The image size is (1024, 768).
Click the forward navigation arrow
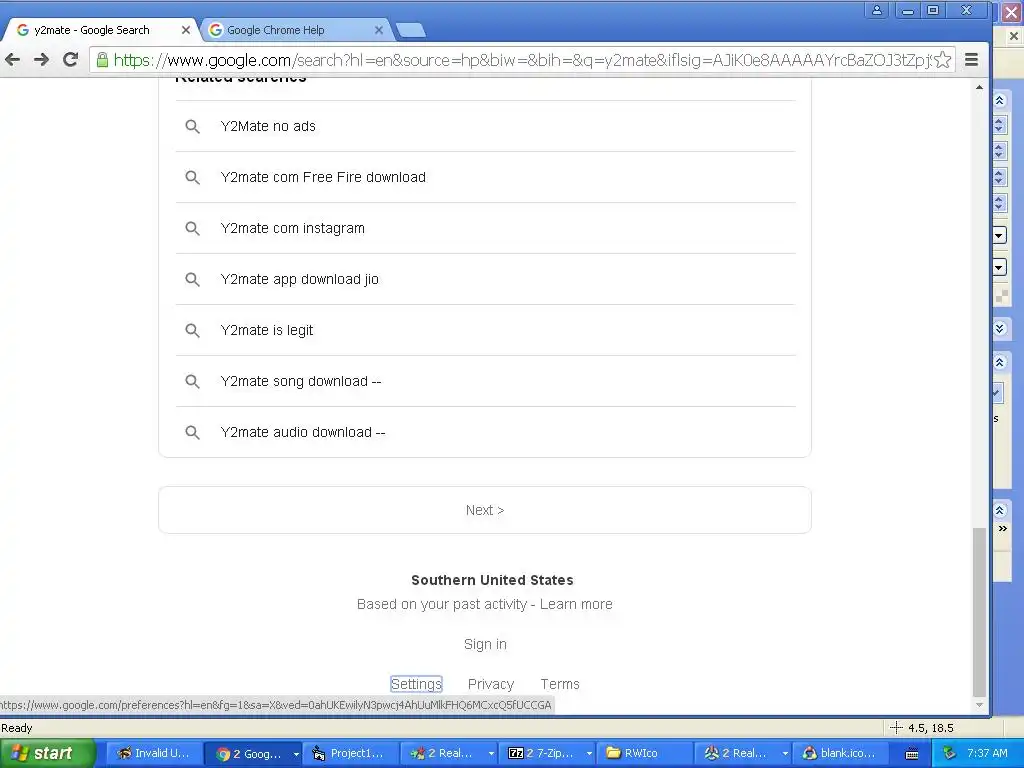pos(41,60)
